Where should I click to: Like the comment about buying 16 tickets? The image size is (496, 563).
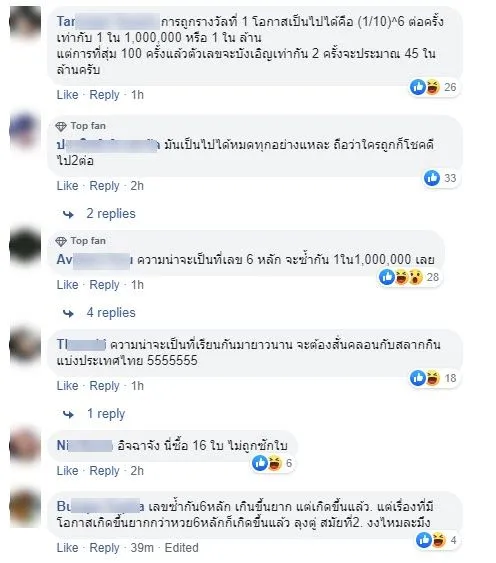pos(67,471)
